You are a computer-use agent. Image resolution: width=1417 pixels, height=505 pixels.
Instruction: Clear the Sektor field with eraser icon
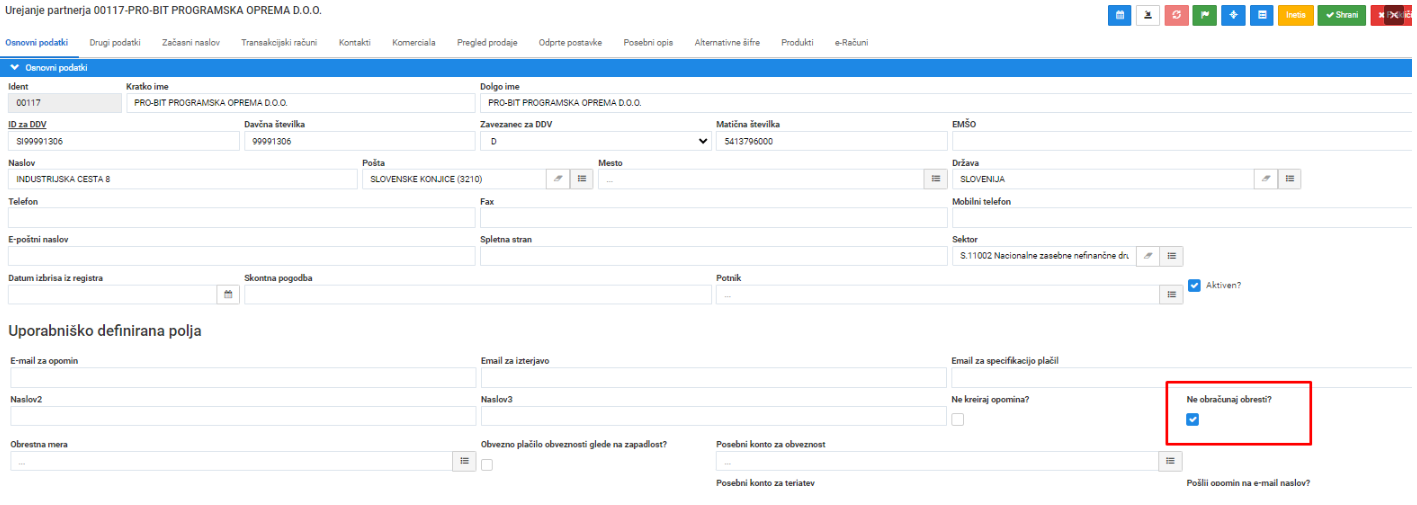point(1148,256)
